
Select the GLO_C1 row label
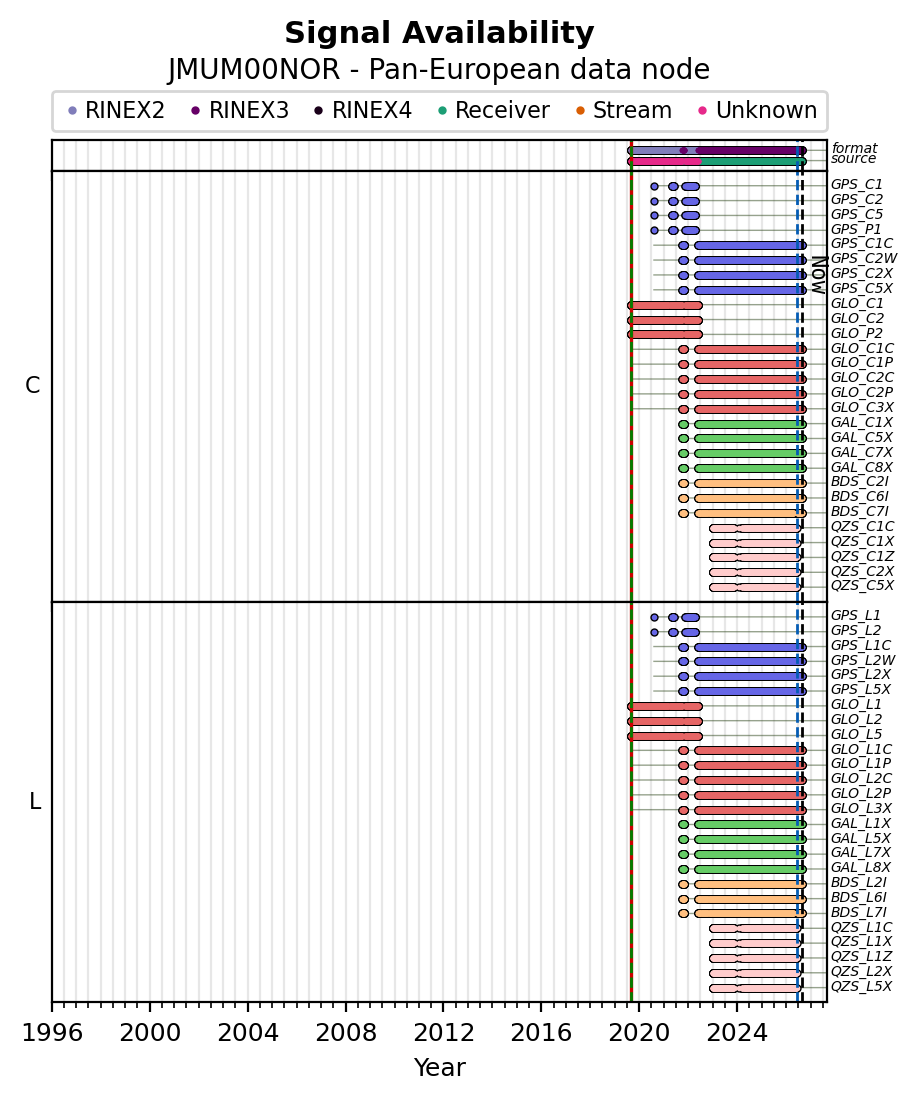coord(857,303)
